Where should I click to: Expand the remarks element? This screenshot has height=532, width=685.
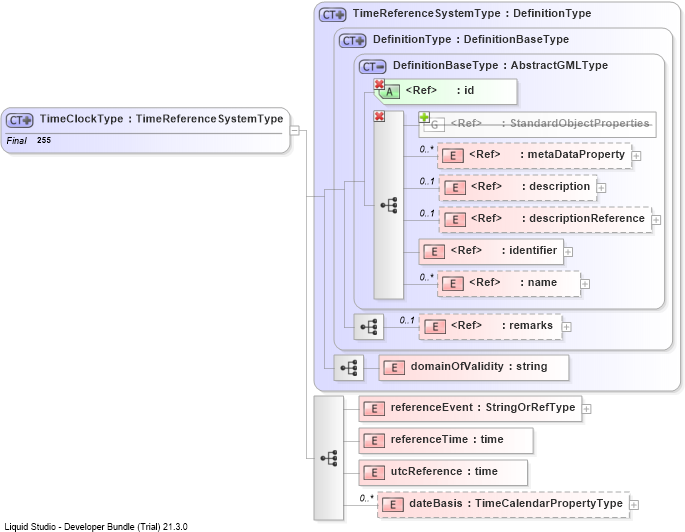pyautogui.click(x=566, y=327)
